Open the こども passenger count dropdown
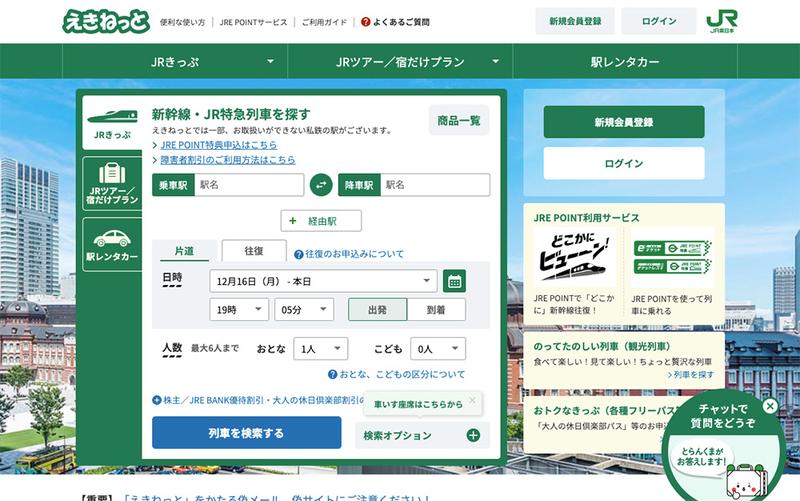The image size is (800, 501). pos(438,349)
